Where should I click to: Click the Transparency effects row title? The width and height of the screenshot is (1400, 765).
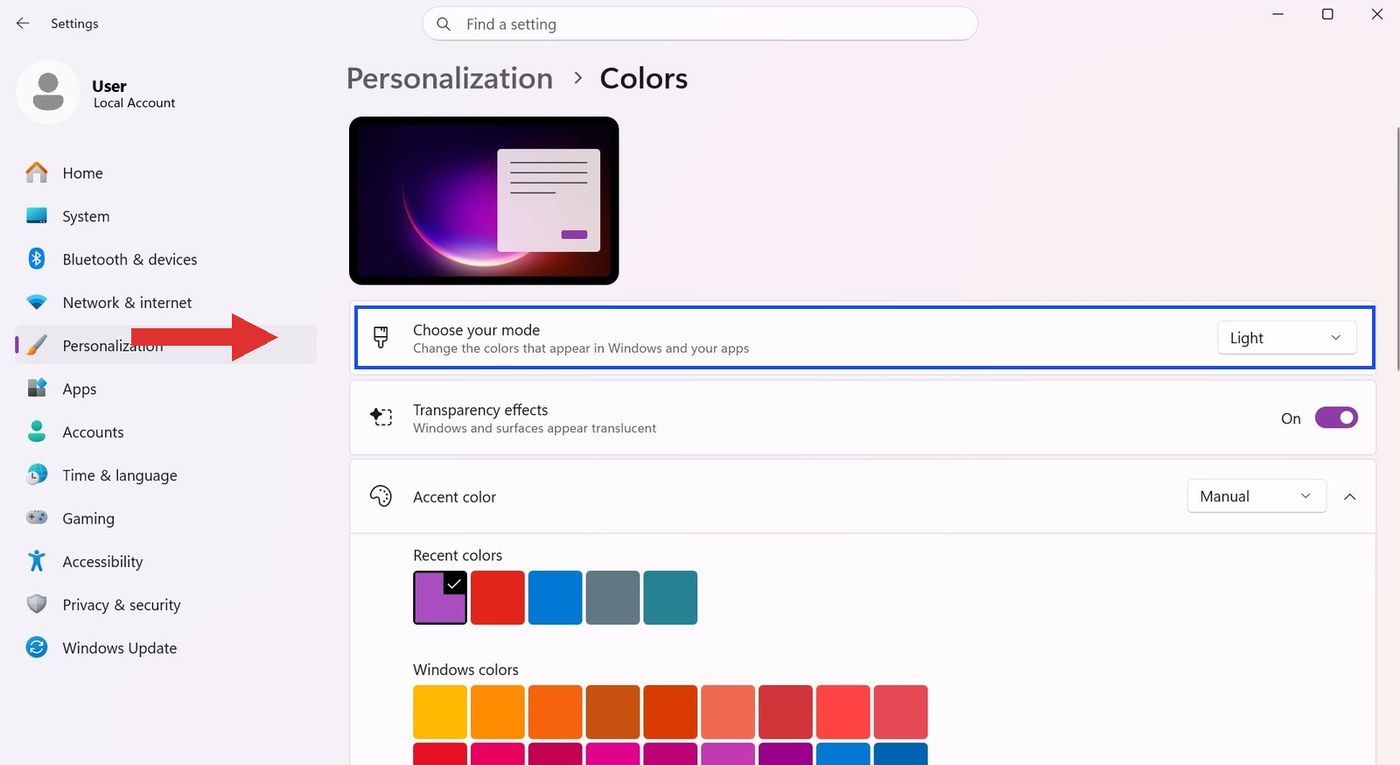(x=480, y=410)
